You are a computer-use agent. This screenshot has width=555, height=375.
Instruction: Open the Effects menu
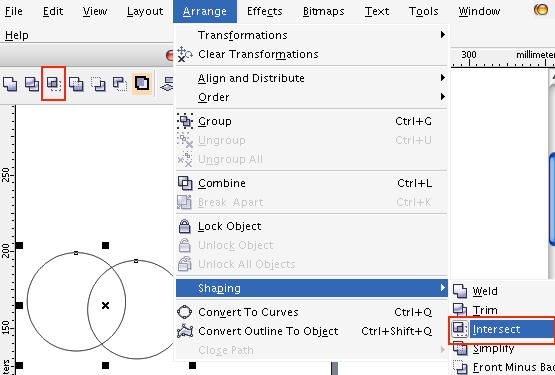click(264, 11)
